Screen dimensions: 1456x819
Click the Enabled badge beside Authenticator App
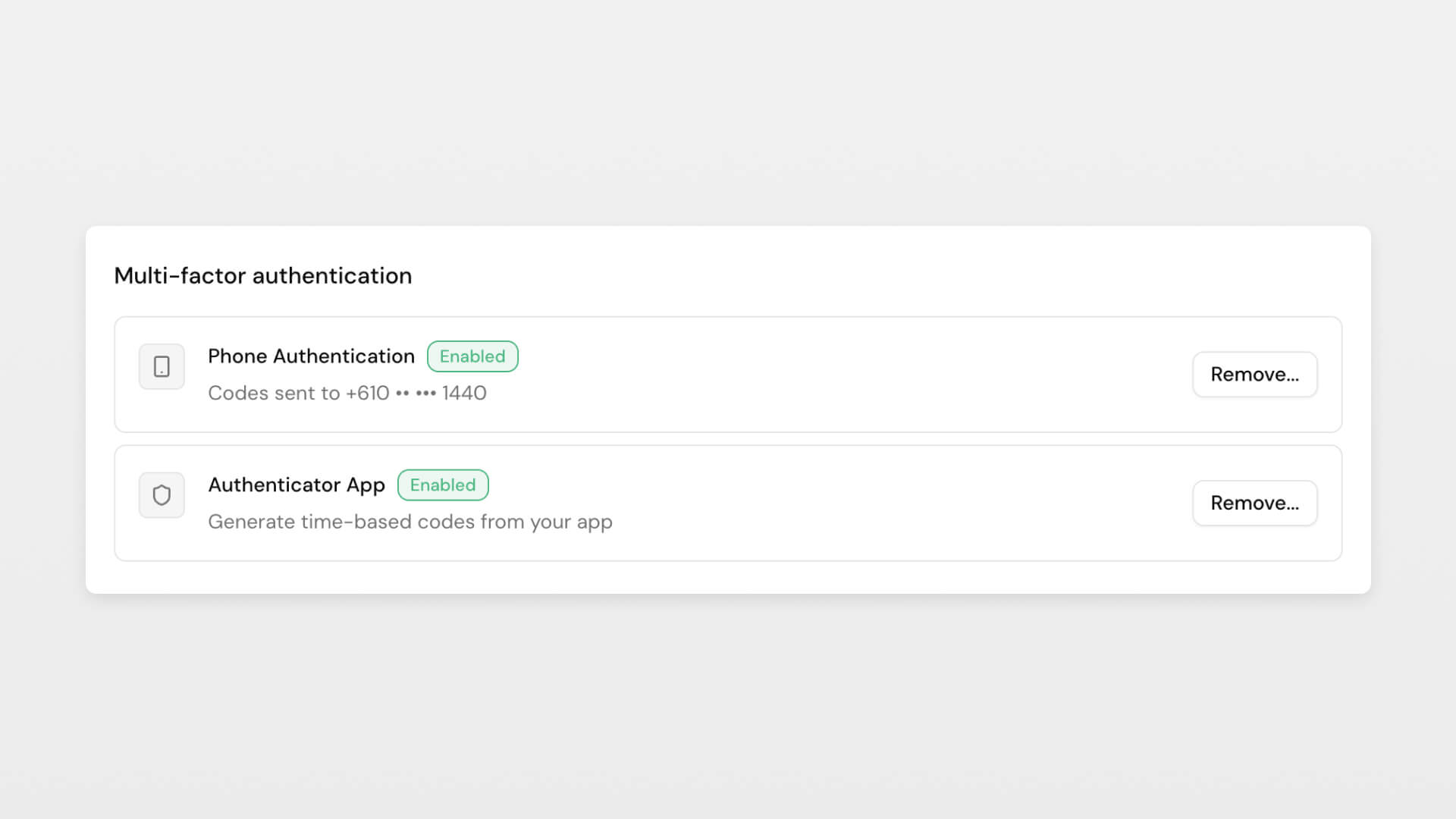pos(443,485)
